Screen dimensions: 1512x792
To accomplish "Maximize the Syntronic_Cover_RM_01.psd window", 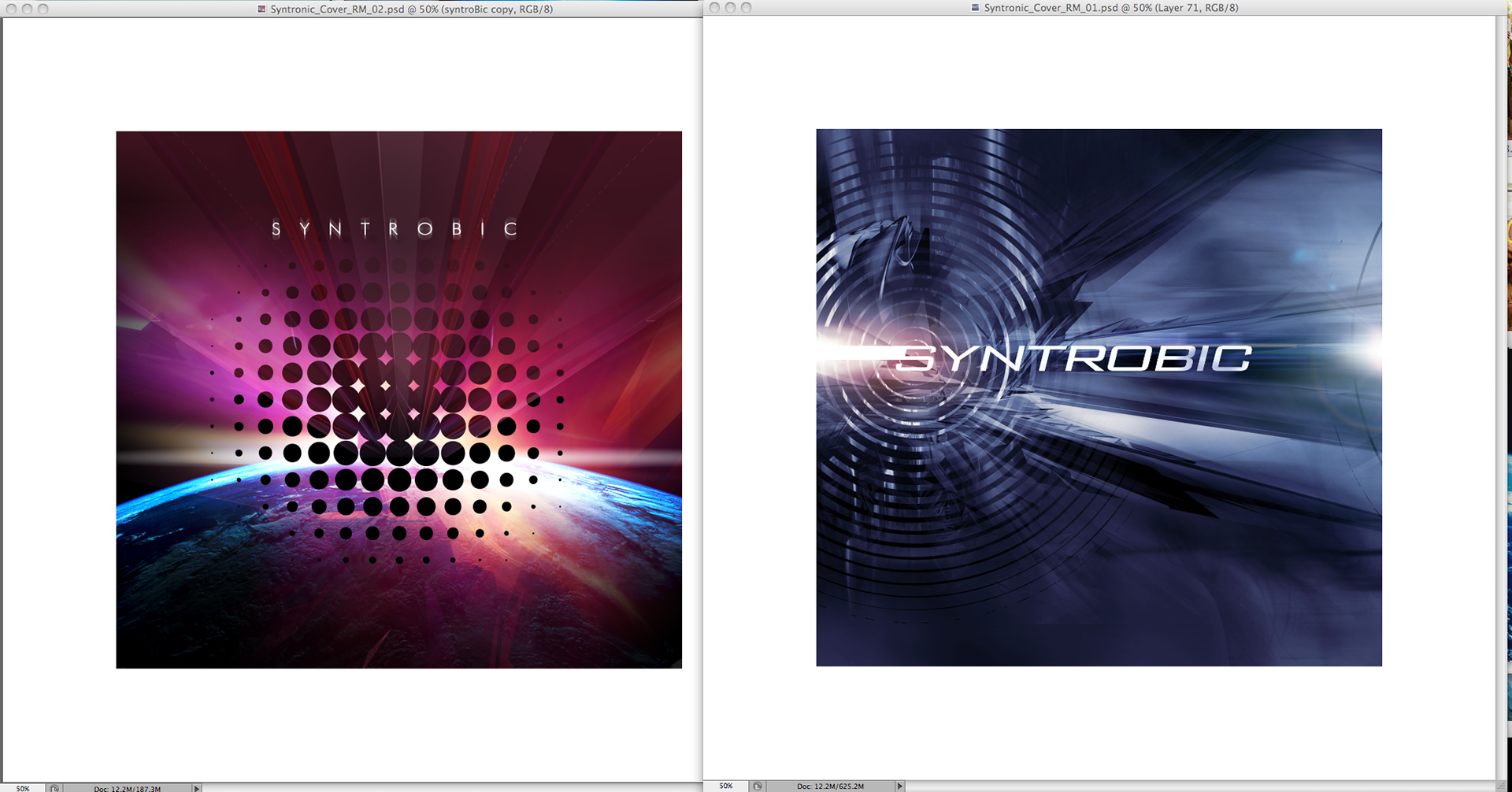I will pyautogui.click(x=746, y=7).
